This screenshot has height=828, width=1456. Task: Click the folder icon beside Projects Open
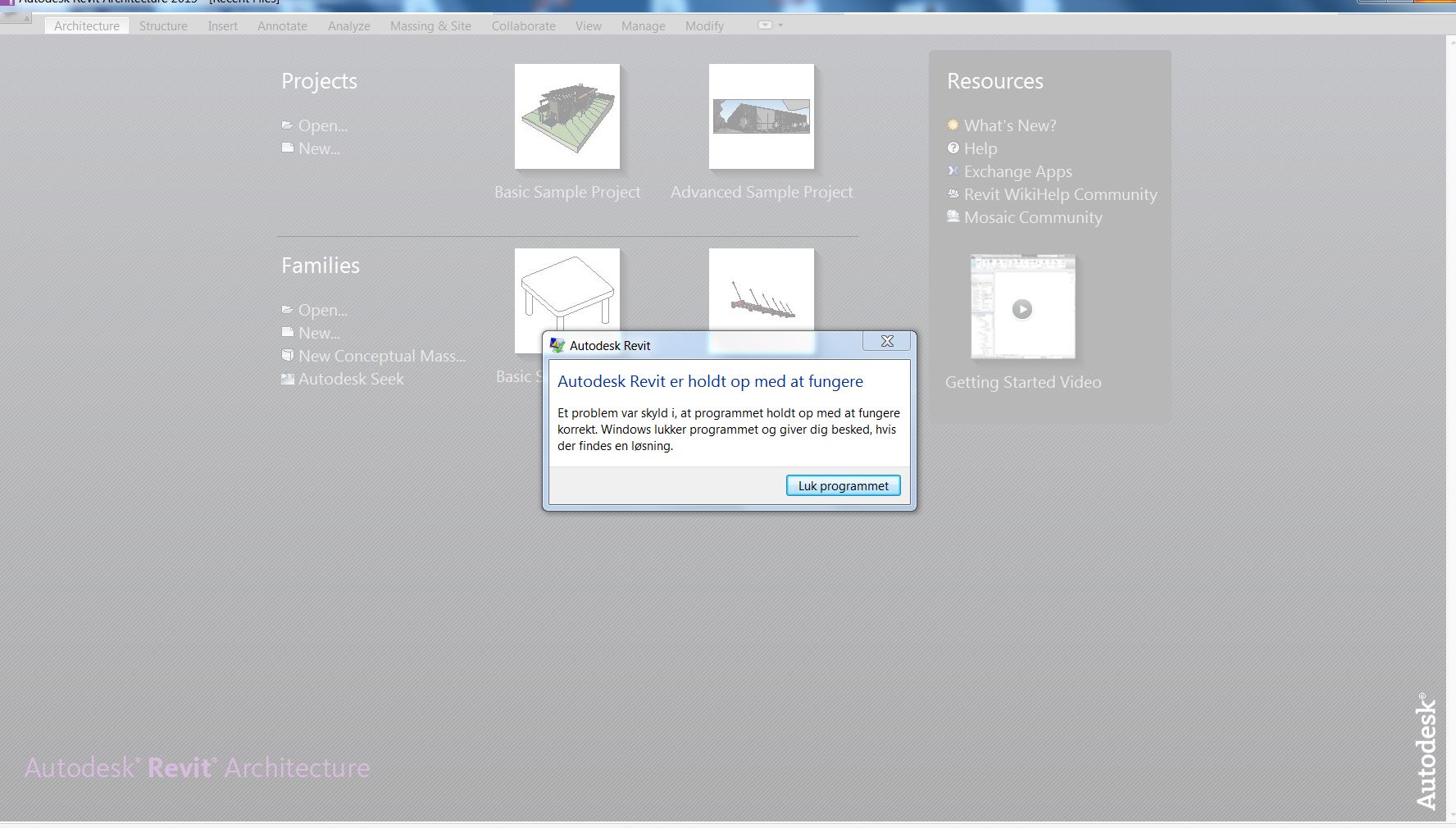288,125
